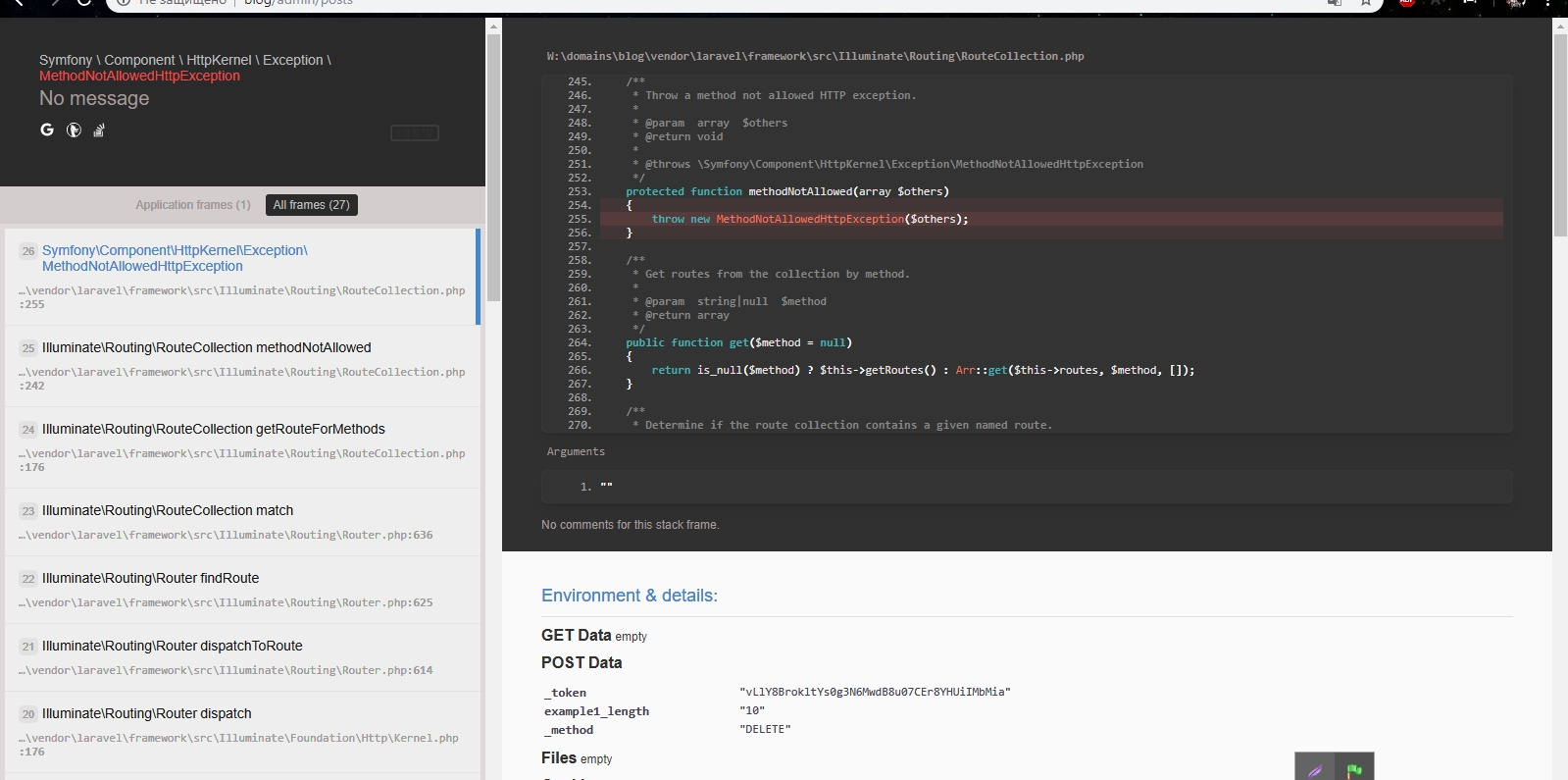Click the frames list scrollbar thumb
Viewport: 1568px width, 780px height.
pos(493,167)
